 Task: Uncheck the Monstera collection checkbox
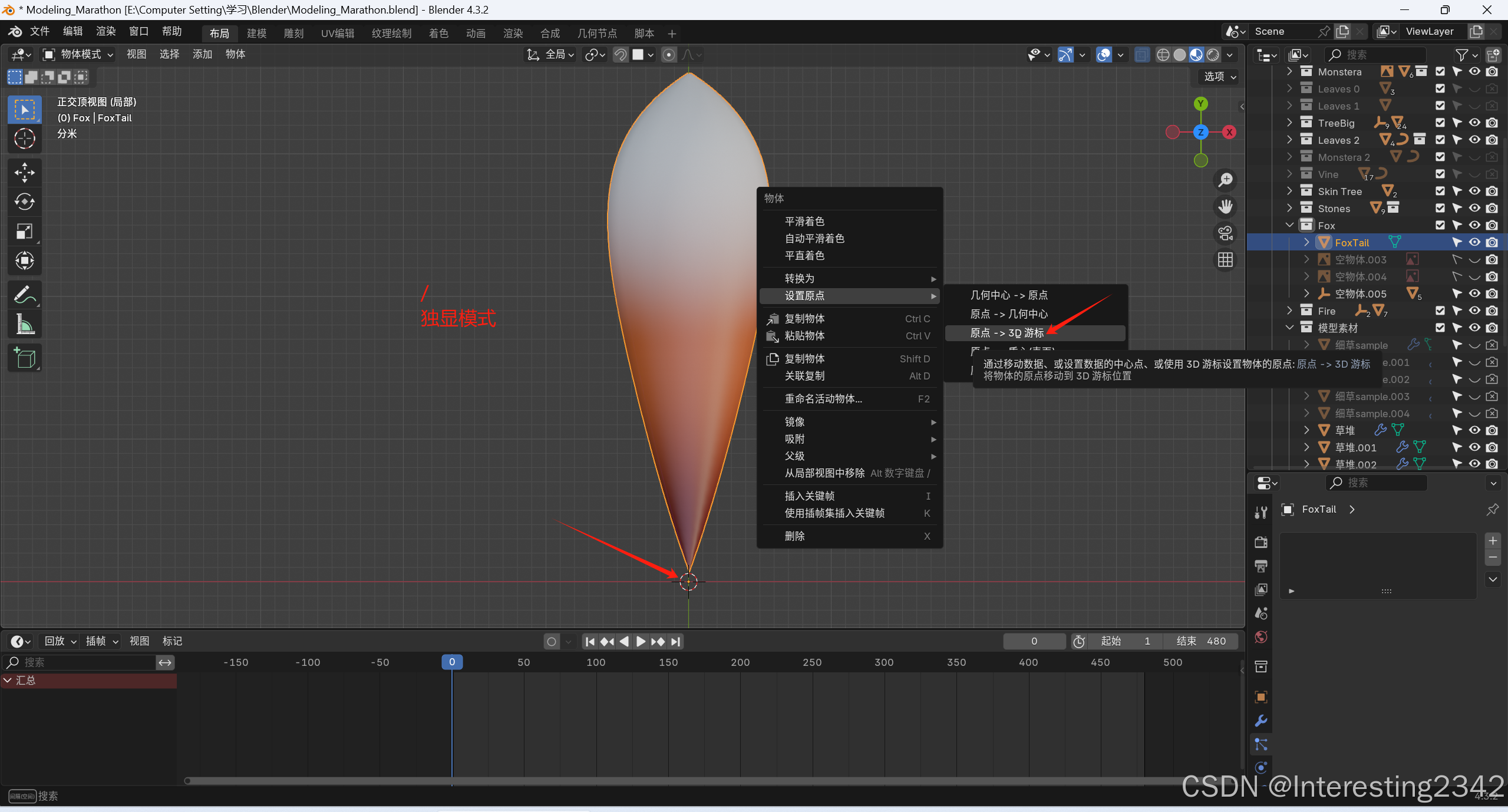pos(1440,71)
